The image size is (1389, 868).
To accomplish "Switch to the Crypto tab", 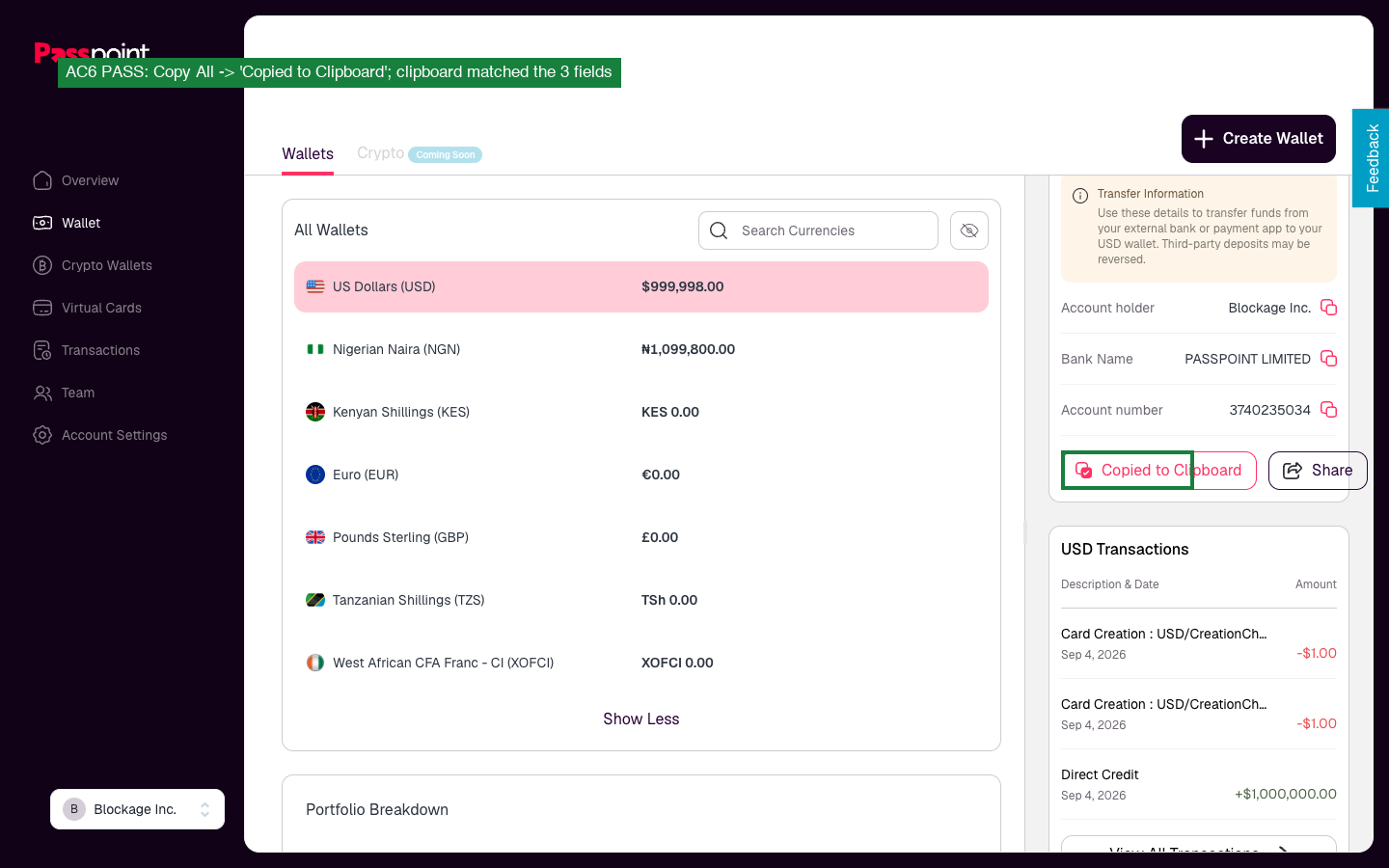I will pos(380,153).
